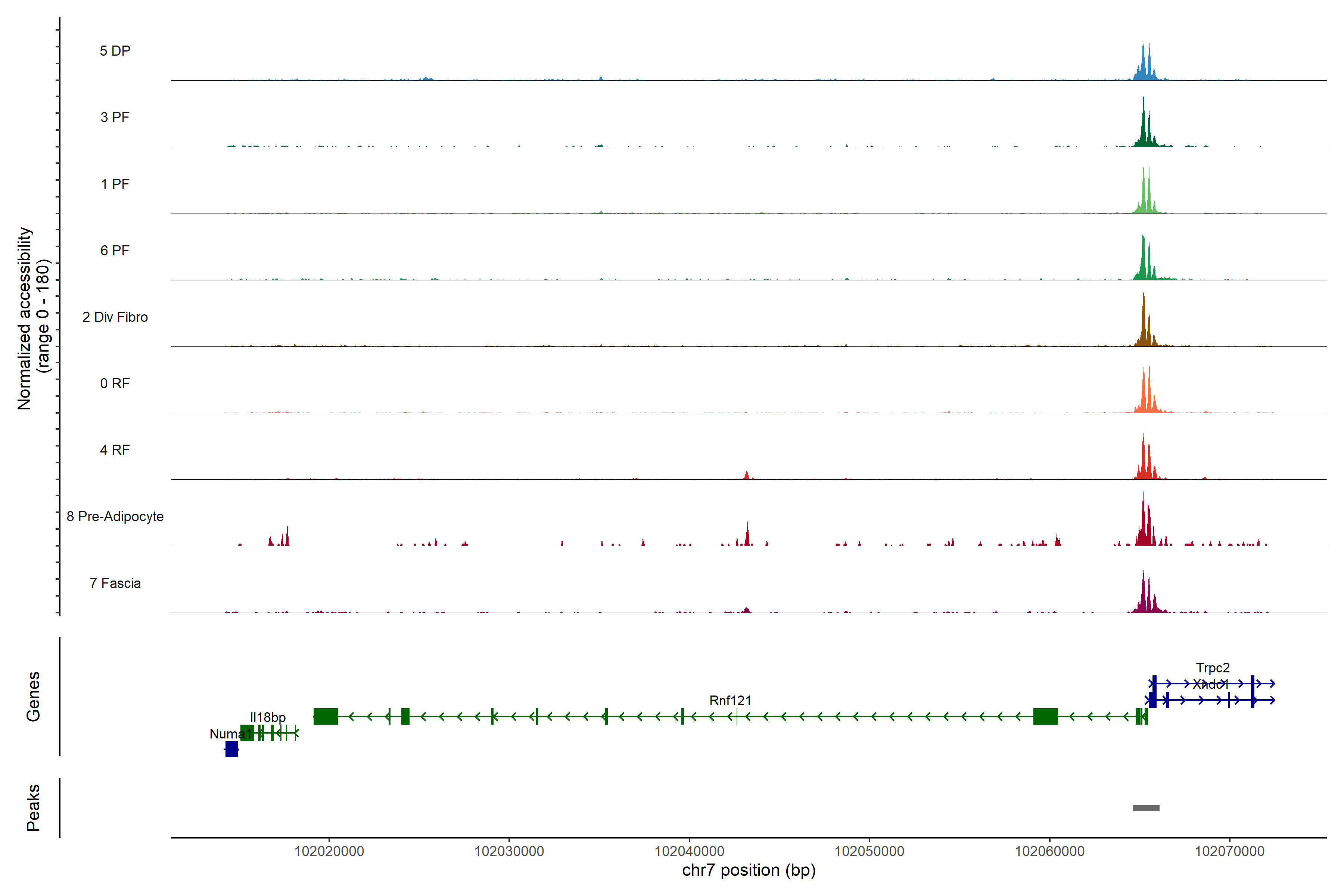Click the 5 DP track label
The image size is (1344, 896).
coord(115,51)
